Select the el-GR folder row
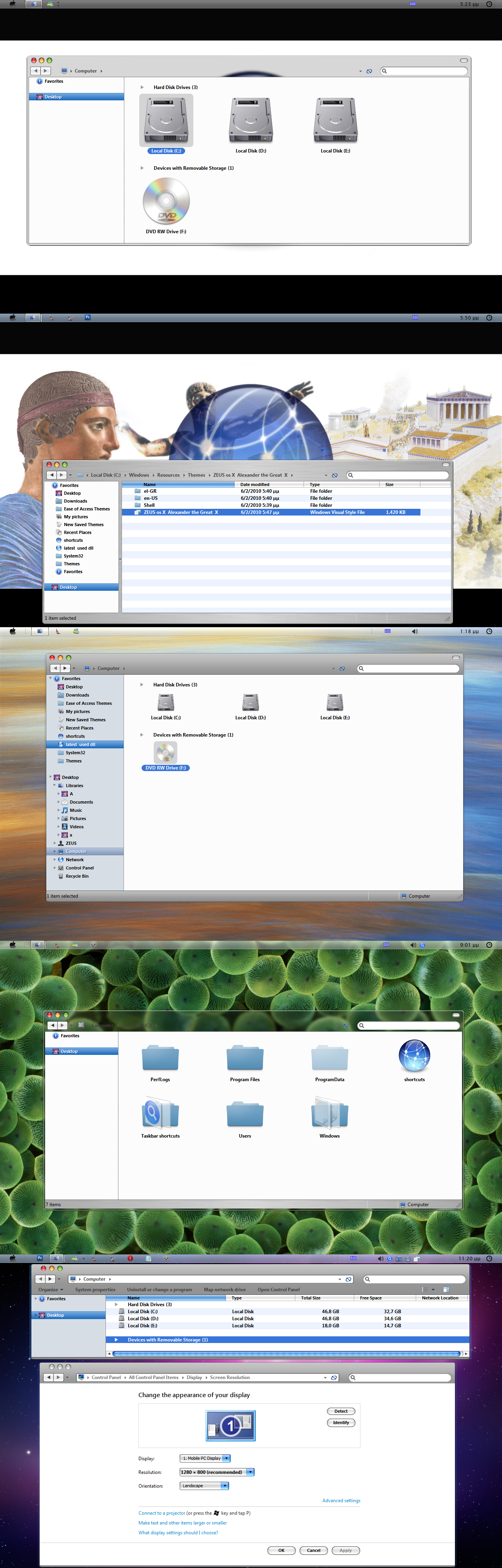Image resolution: width=502 pixels, height=1568 pixels. click(271, 491)
